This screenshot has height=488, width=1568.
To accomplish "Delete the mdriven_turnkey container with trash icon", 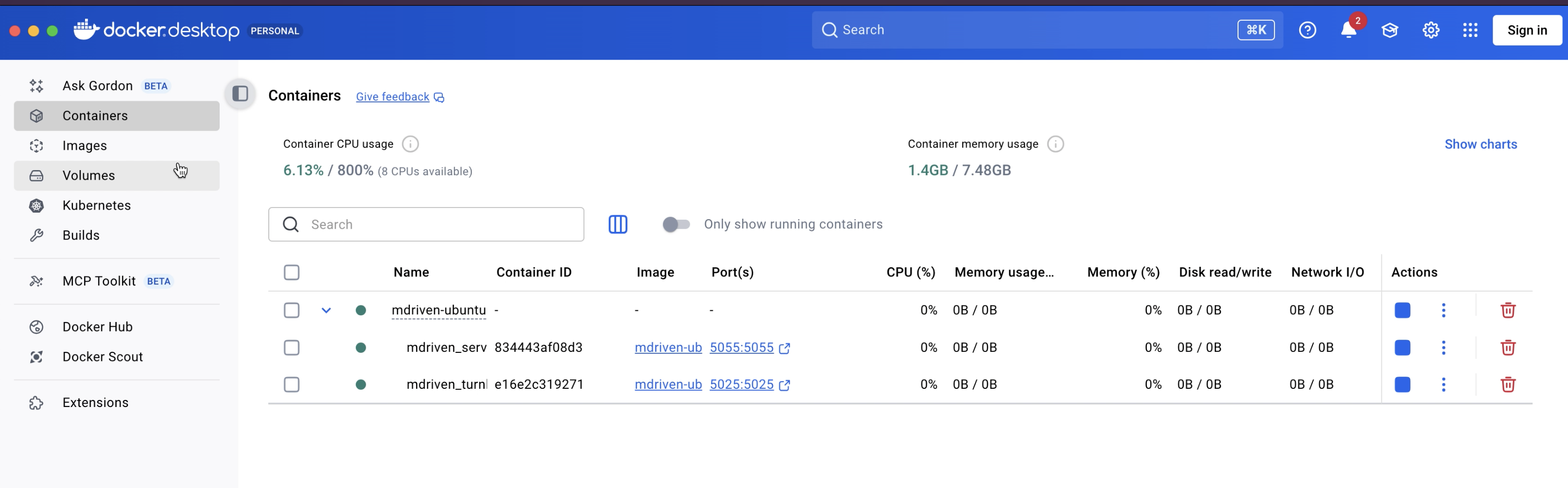I will [1507, 385].
